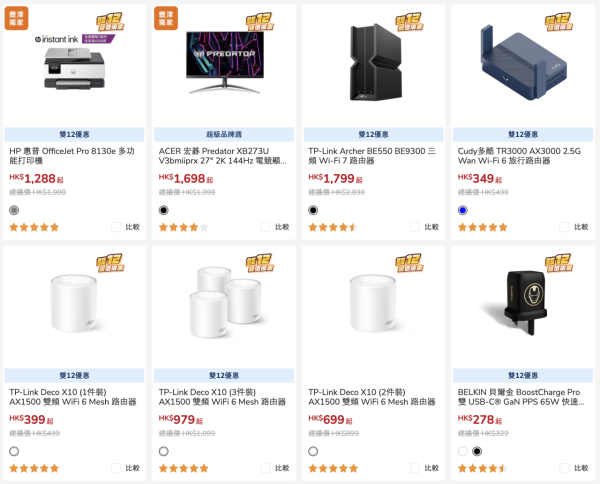Open the TP-Link Deco X10 (2件裝) product title
The height and width of the screenshot is (484, 600).
pos(372,397)
